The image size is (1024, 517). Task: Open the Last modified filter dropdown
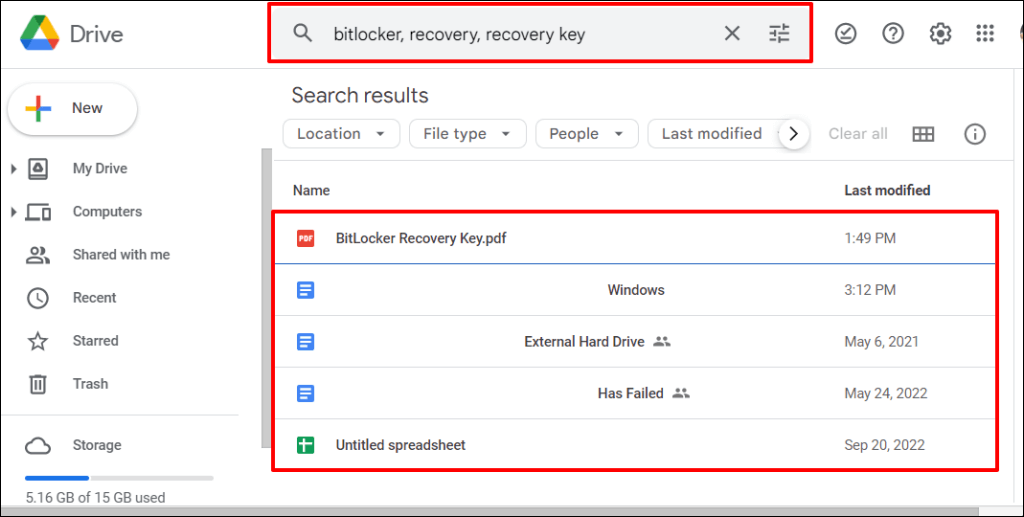coord(712,134)
